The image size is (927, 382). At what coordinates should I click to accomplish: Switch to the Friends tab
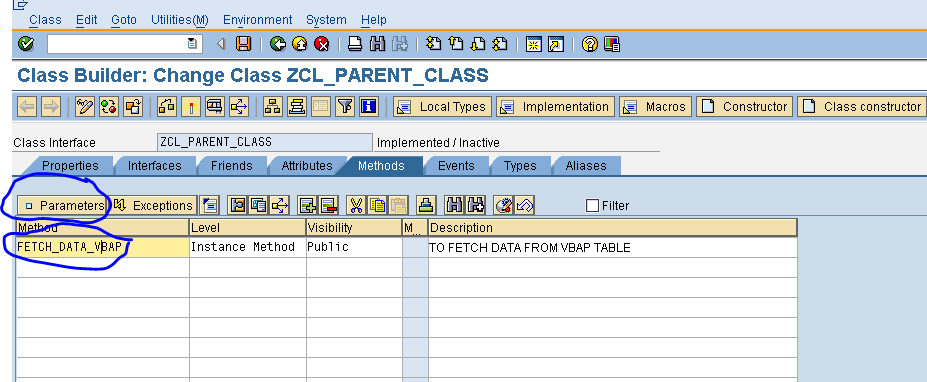click(x=231, y=166)
